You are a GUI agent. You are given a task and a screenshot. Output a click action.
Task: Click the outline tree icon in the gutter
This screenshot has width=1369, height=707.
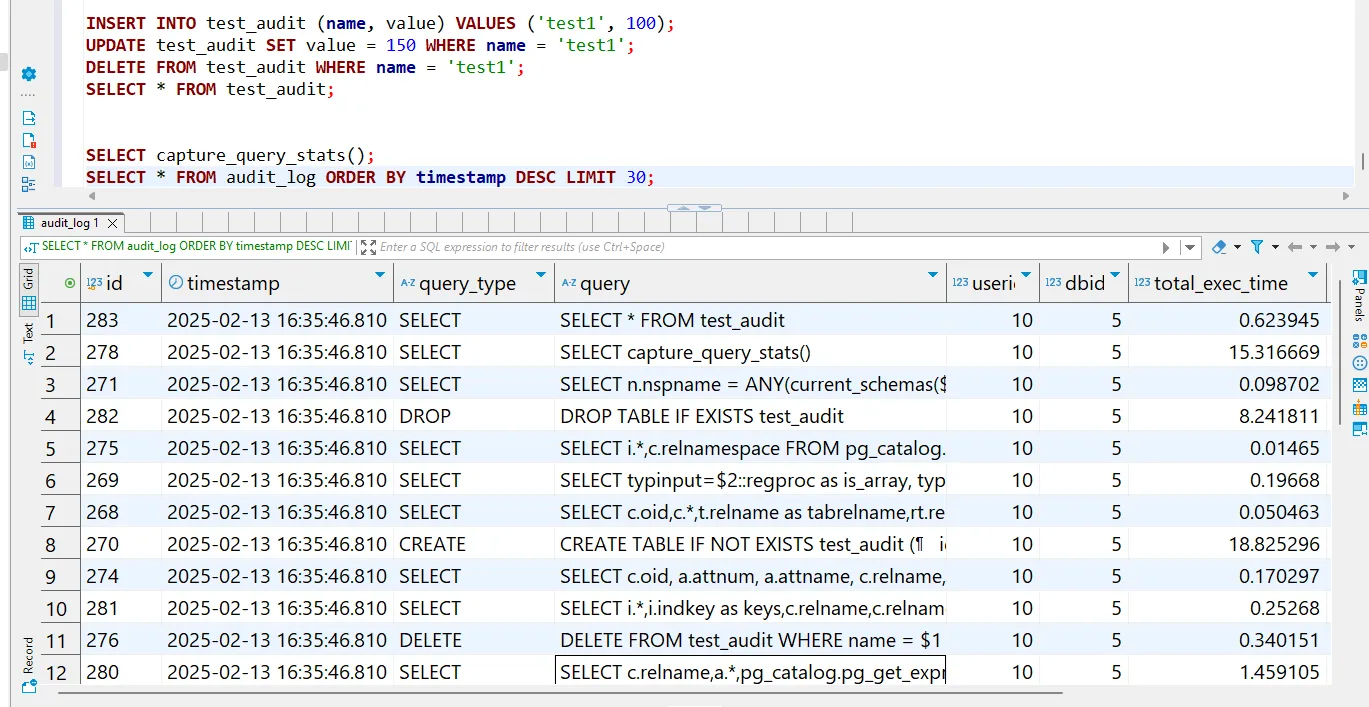[x=28, y=184]
